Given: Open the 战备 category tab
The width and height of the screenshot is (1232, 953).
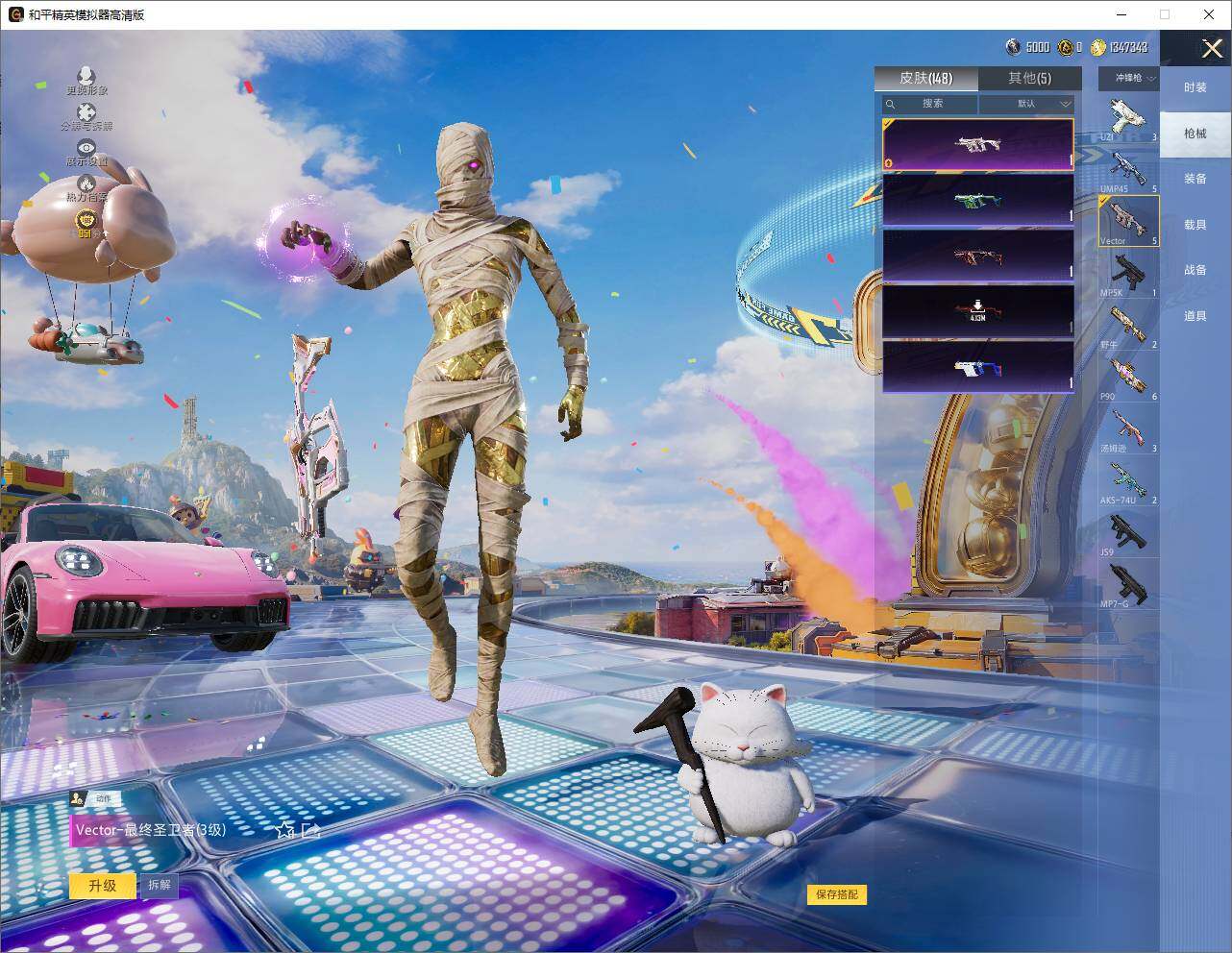Looking at the screenshot, I should [x=1195, y=270].
